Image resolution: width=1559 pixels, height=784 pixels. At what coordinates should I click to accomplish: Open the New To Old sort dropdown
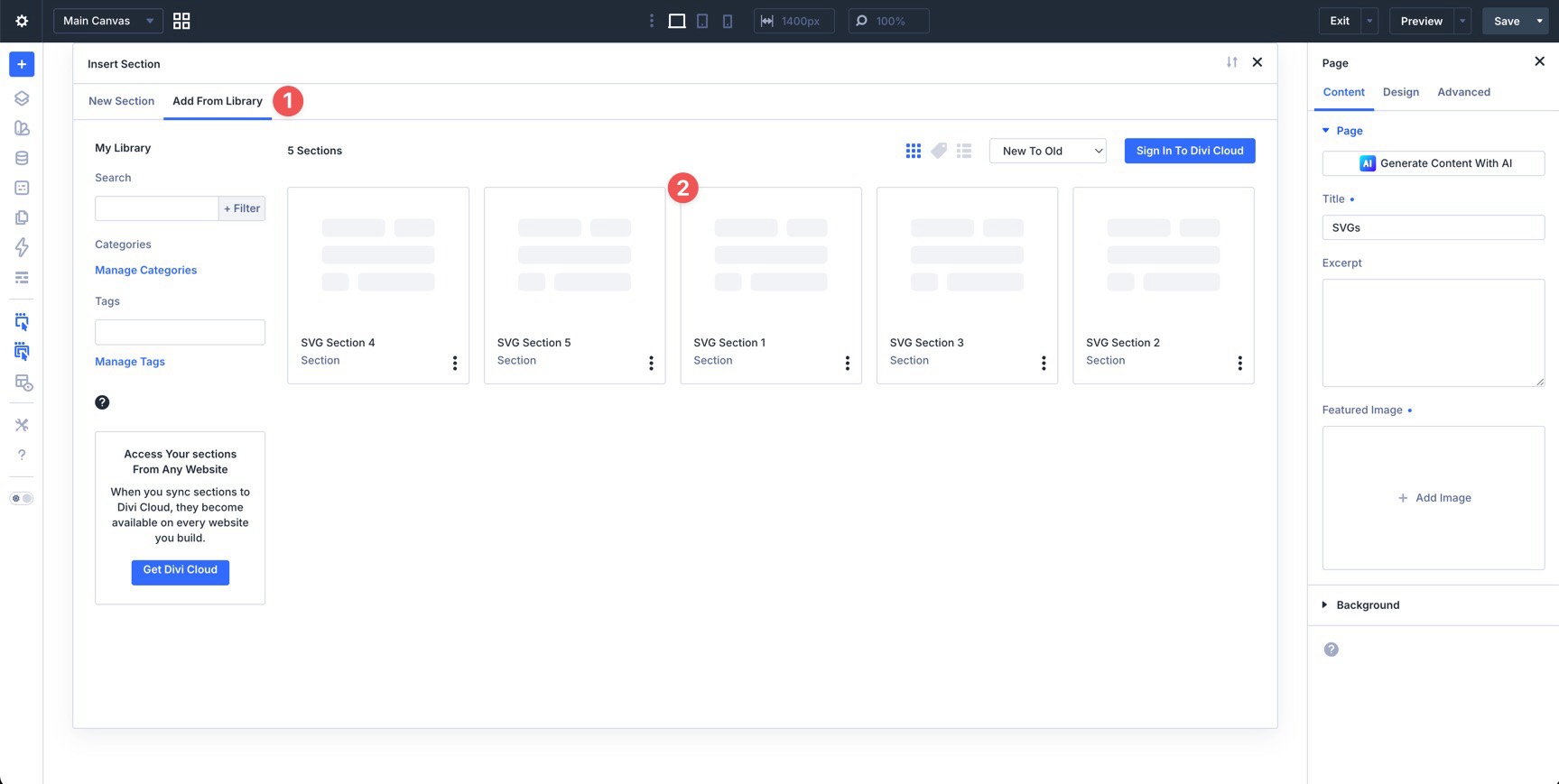1048,151
